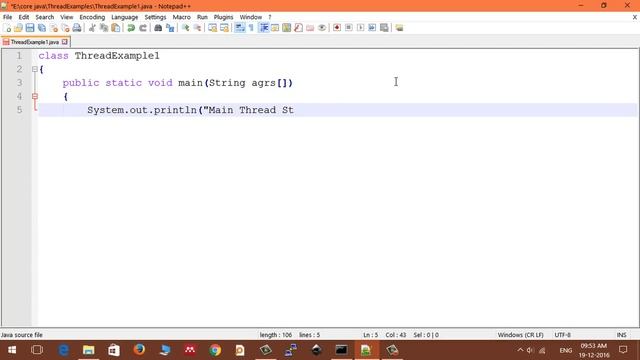Click the UTF-8 encoding status entry
The width and height of the screenshot is (640, 360).
click(x=562, y=335)
